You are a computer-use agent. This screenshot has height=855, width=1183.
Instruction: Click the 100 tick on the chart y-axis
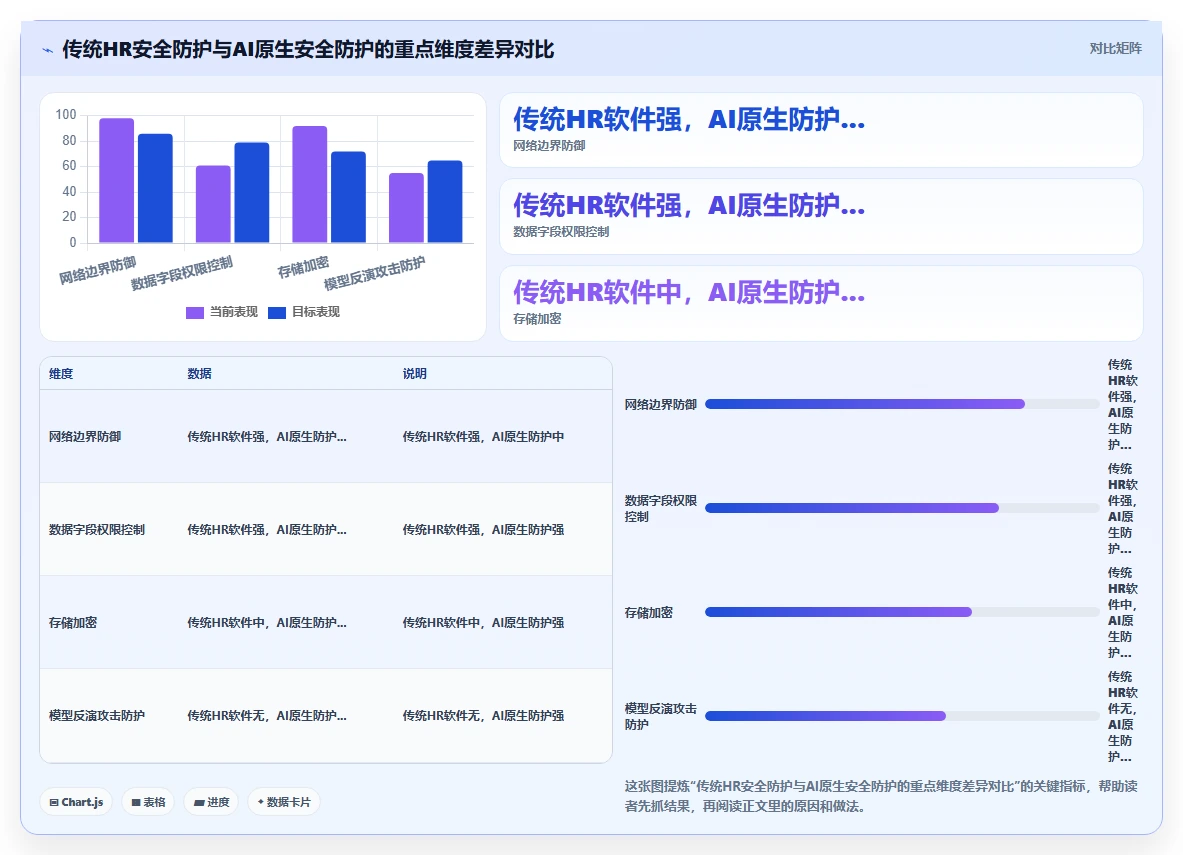point(66,115)
